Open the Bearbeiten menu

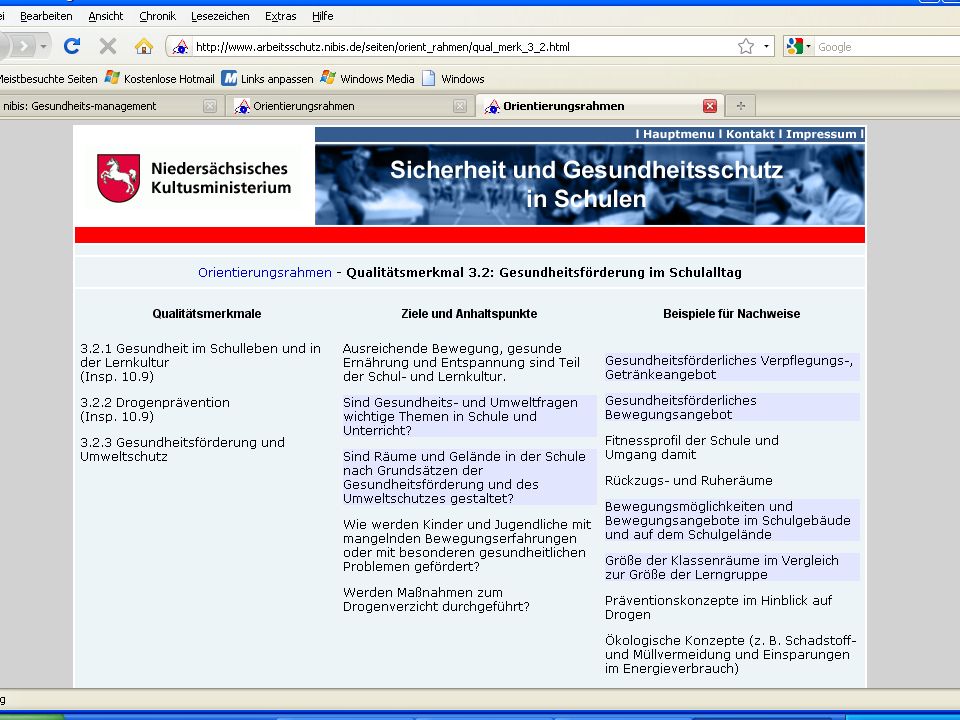point(46,16)
